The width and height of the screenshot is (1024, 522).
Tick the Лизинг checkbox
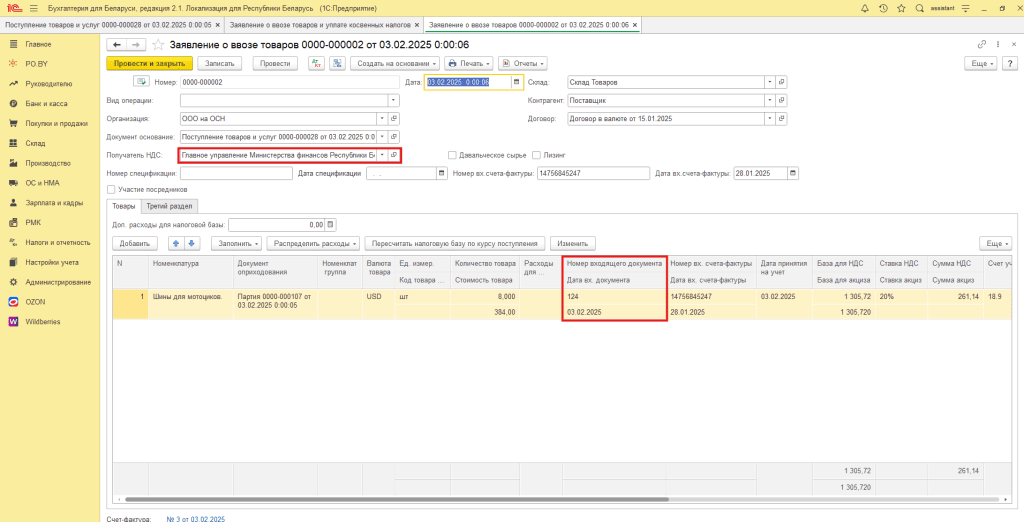point(537,155)
